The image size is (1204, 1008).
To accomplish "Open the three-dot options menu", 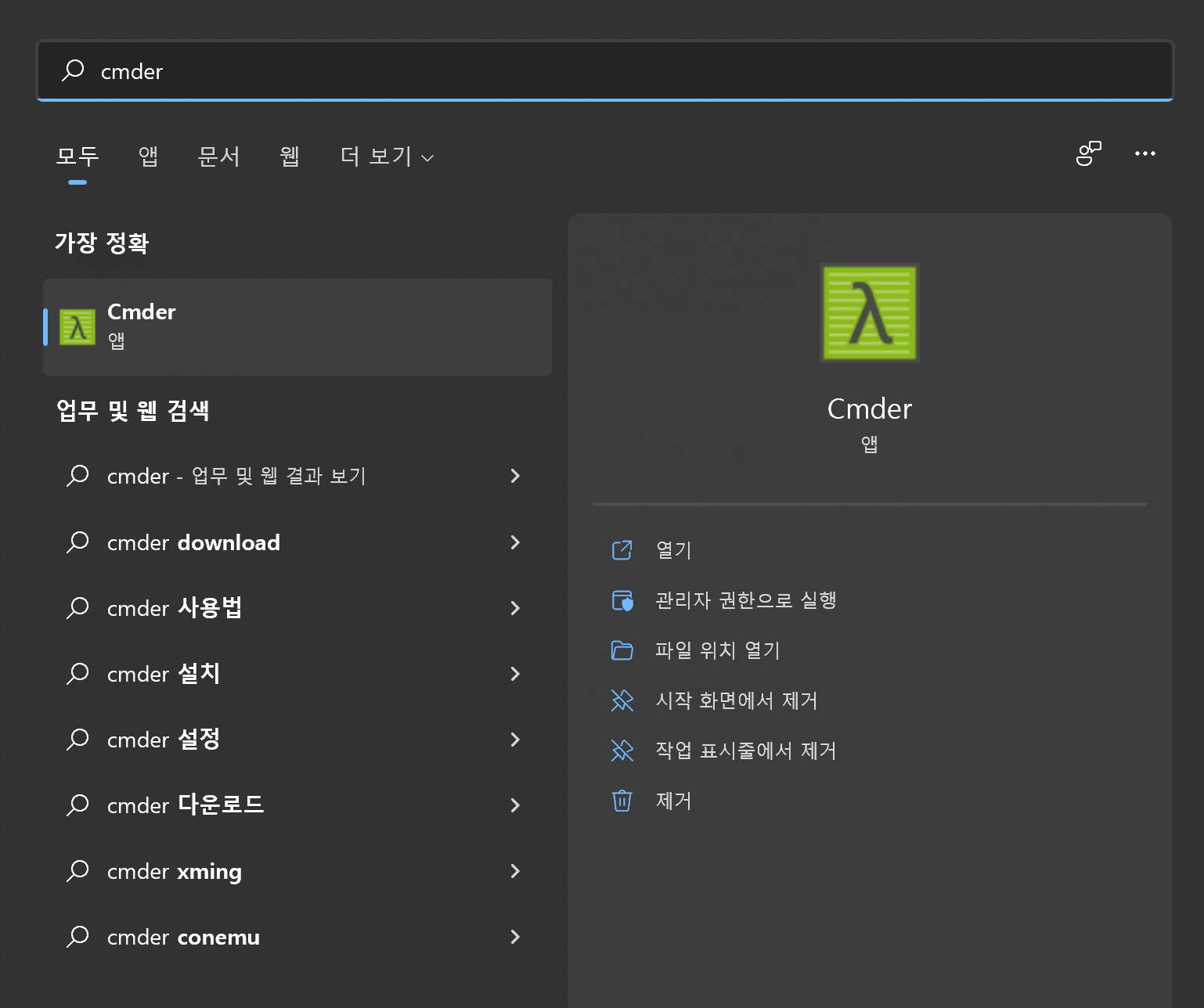I will point(1145,153).
